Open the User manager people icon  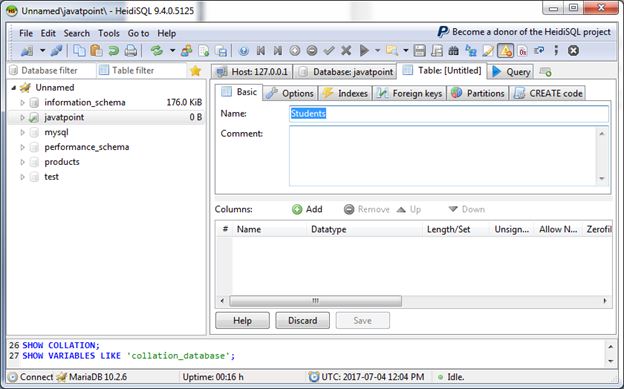[x=186, y=51]
